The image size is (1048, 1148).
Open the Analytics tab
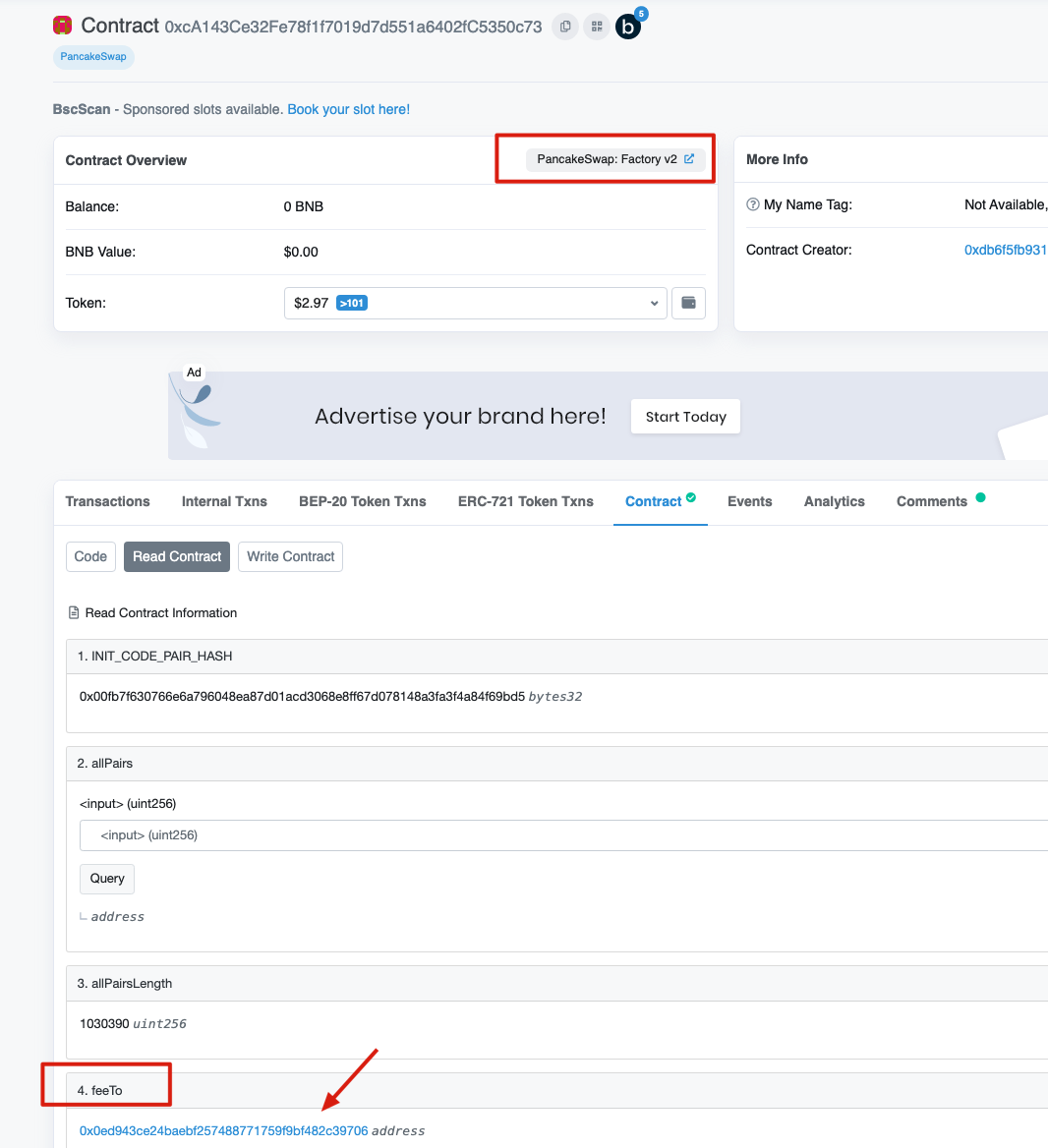pyautogui.click(x=834, y=501)
